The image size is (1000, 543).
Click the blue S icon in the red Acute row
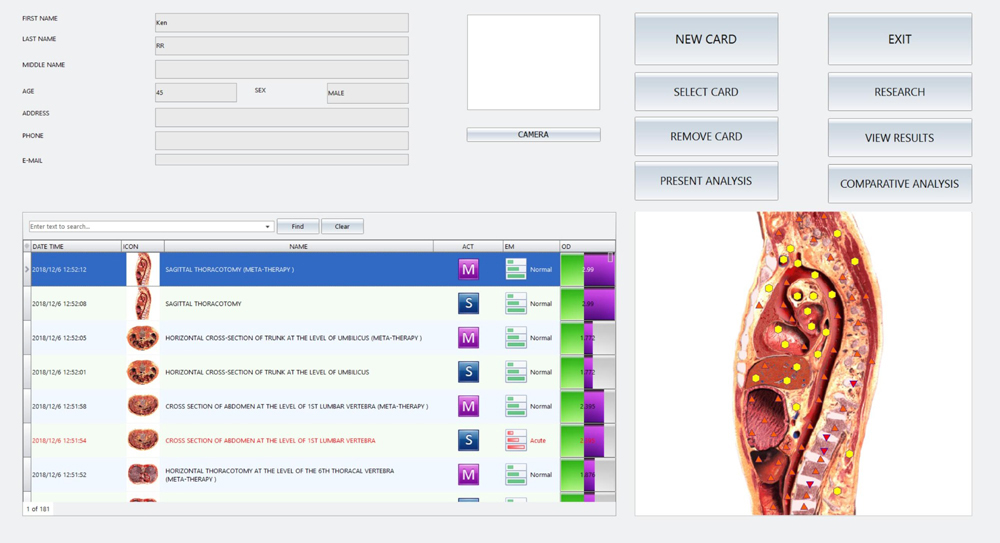(468, 440)
